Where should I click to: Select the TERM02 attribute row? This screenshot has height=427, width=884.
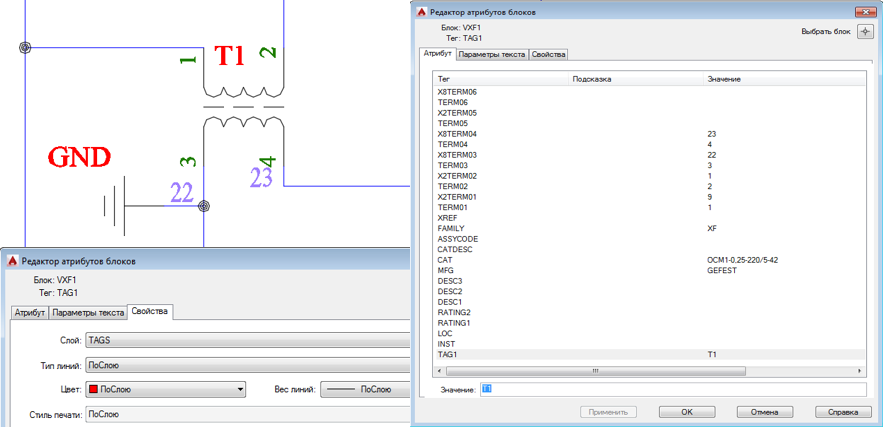[x=649, y=186]
